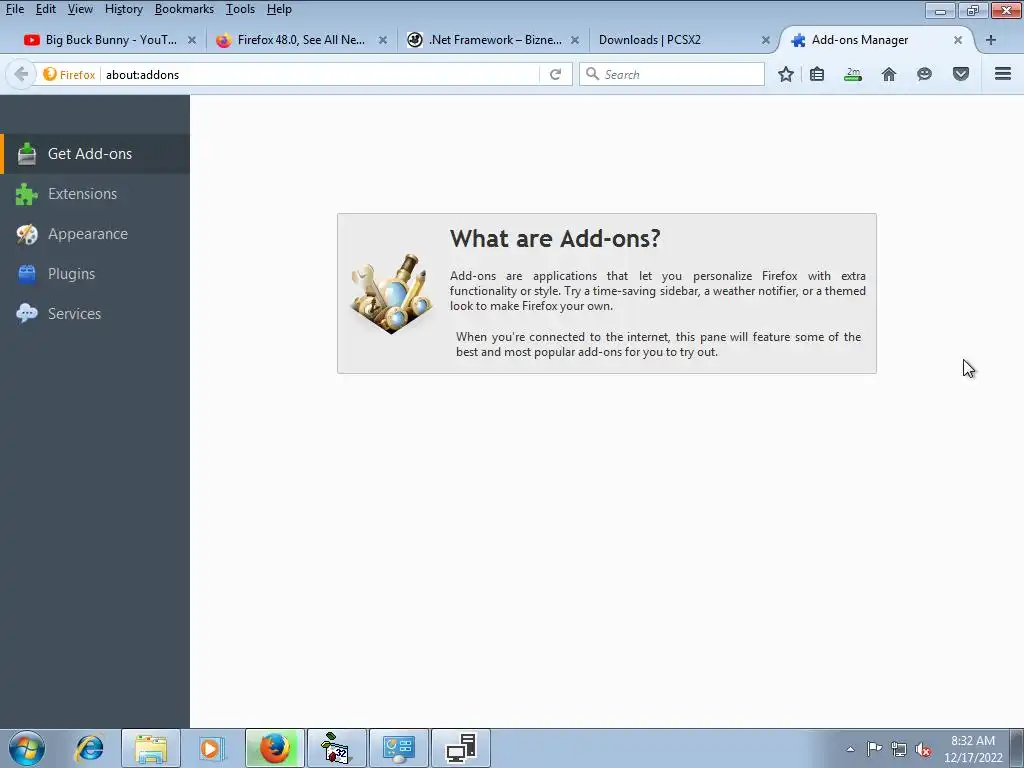Go back with the back arrow
1024x768 pixels.
(x=21, y=74)
